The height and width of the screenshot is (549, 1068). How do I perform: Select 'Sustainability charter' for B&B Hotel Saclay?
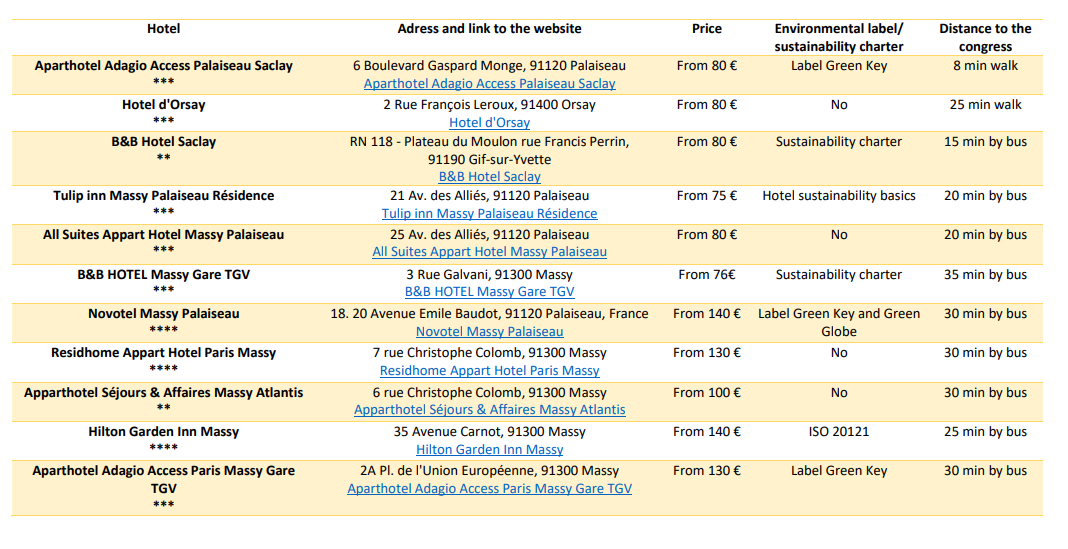pyautogui.click(x=838, y=142)
